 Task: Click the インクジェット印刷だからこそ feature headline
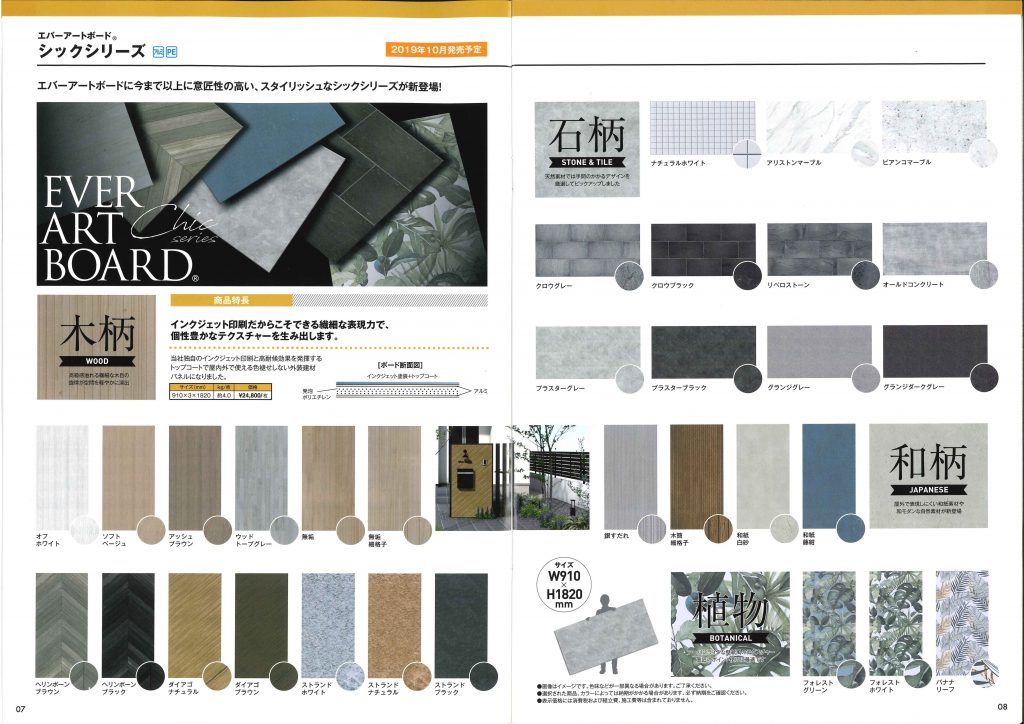[280, 330]
